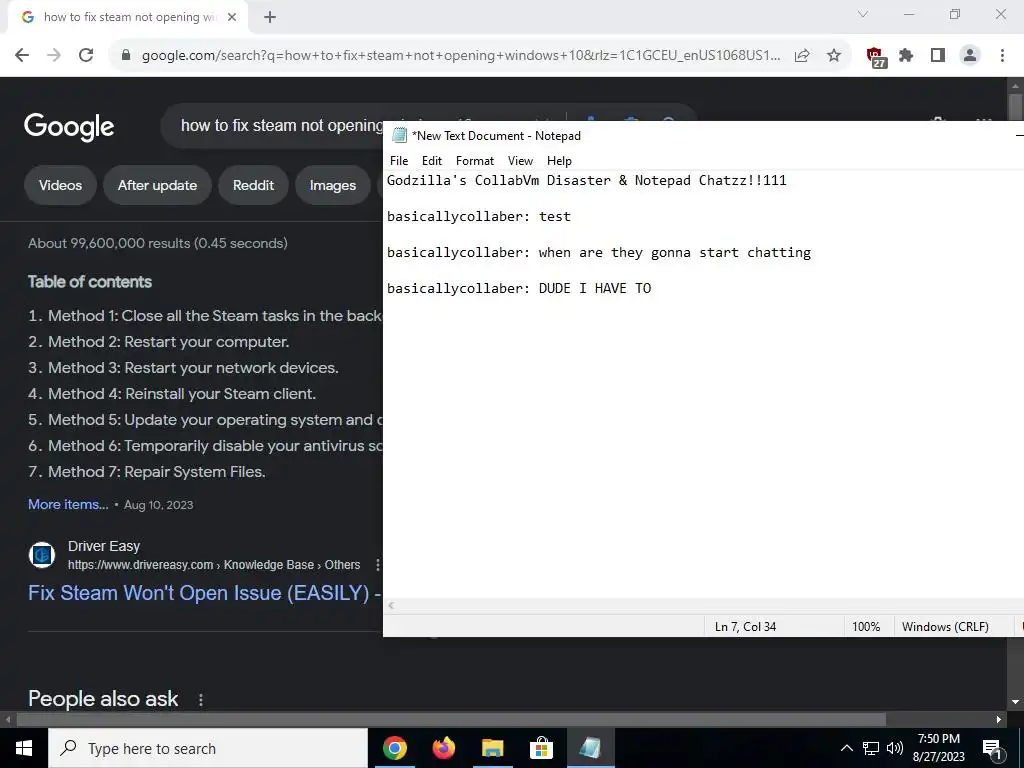Click the lock site info icon
Image resolution: width=1024 pixels, height=768 pixels.
point(127,55)
